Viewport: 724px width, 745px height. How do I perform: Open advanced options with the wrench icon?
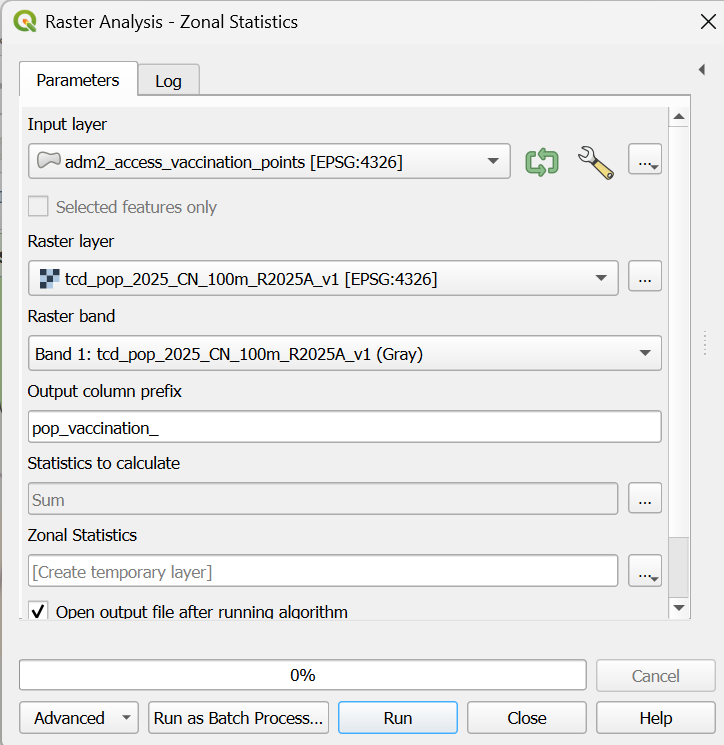pyautogui.click(x=595, y=161)
